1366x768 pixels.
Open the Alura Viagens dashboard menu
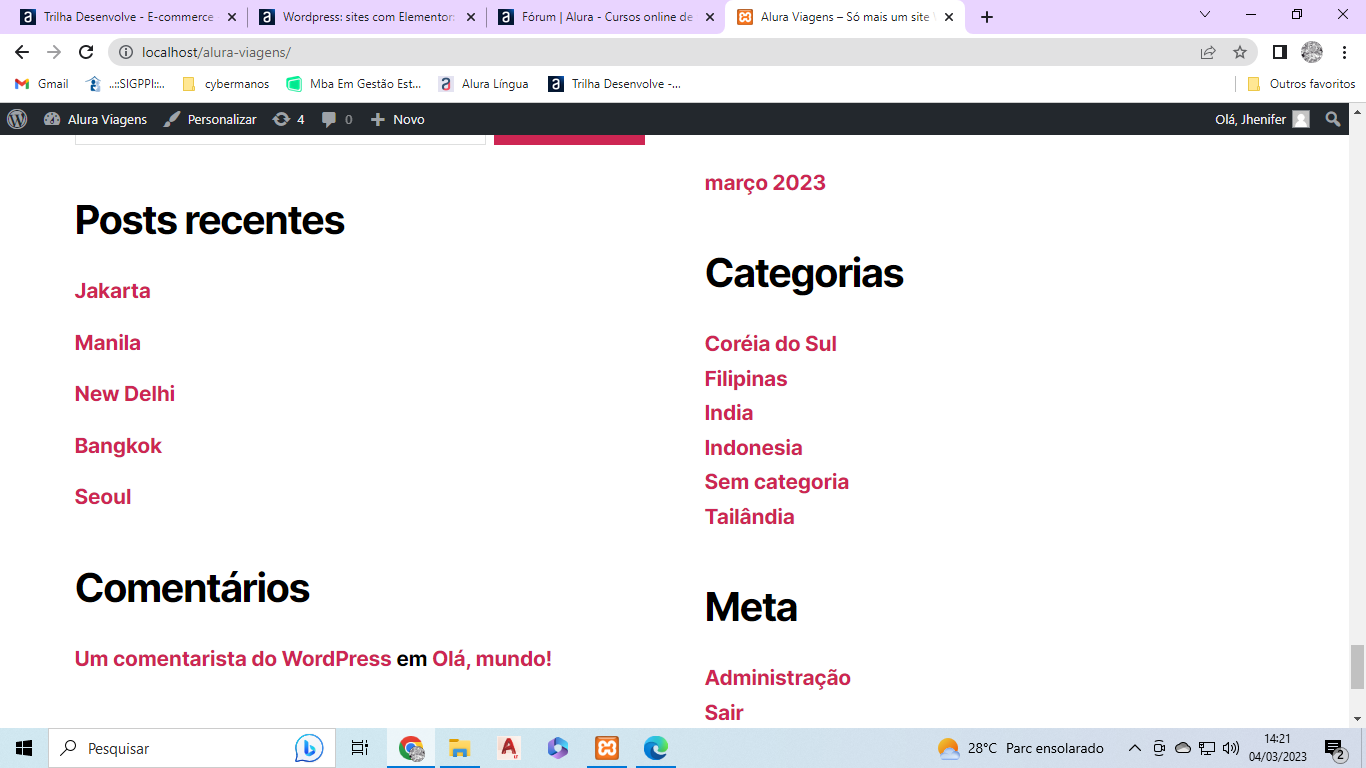95,119
